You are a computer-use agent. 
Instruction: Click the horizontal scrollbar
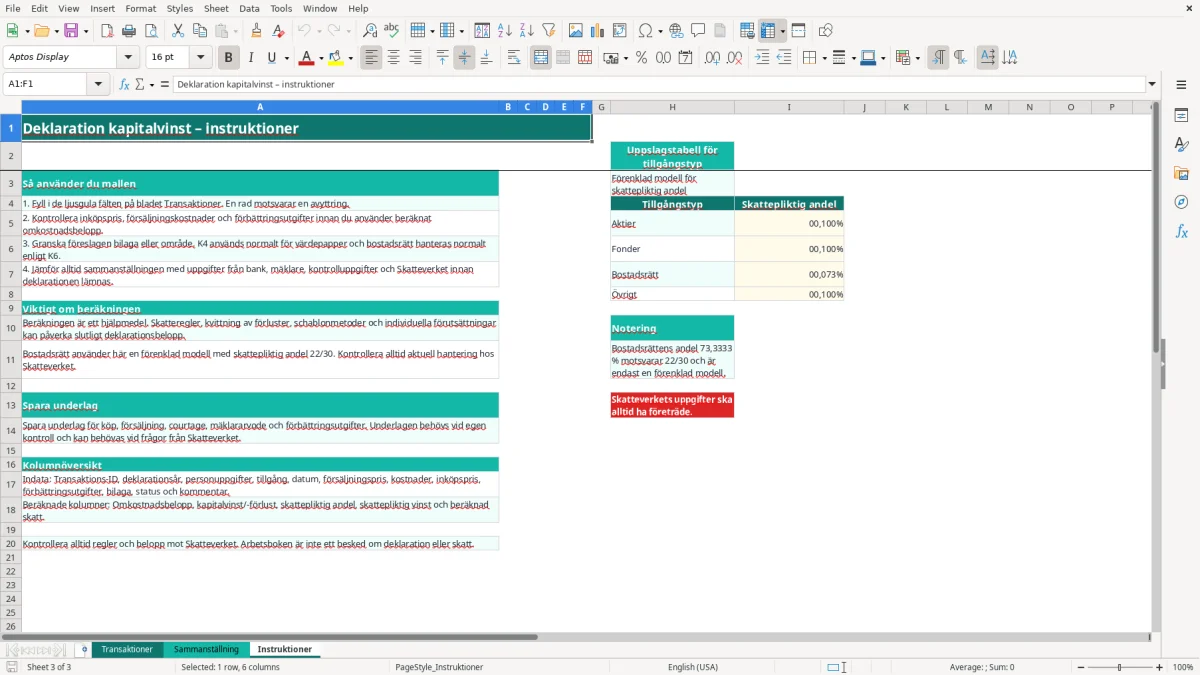click(270, 637)
